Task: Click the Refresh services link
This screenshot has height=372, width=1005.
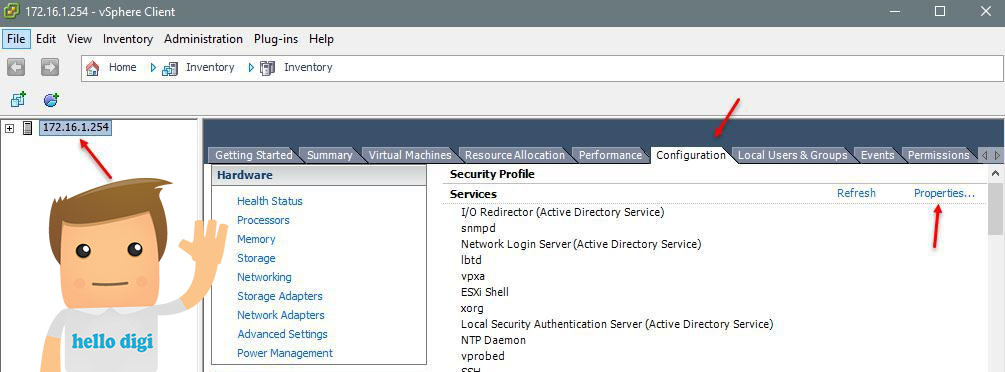Action: [856, 193]
